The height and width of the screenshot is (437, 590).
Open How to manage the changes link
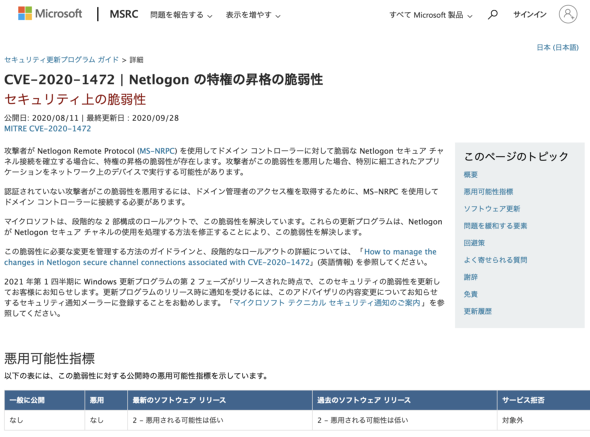pos(220,257)
